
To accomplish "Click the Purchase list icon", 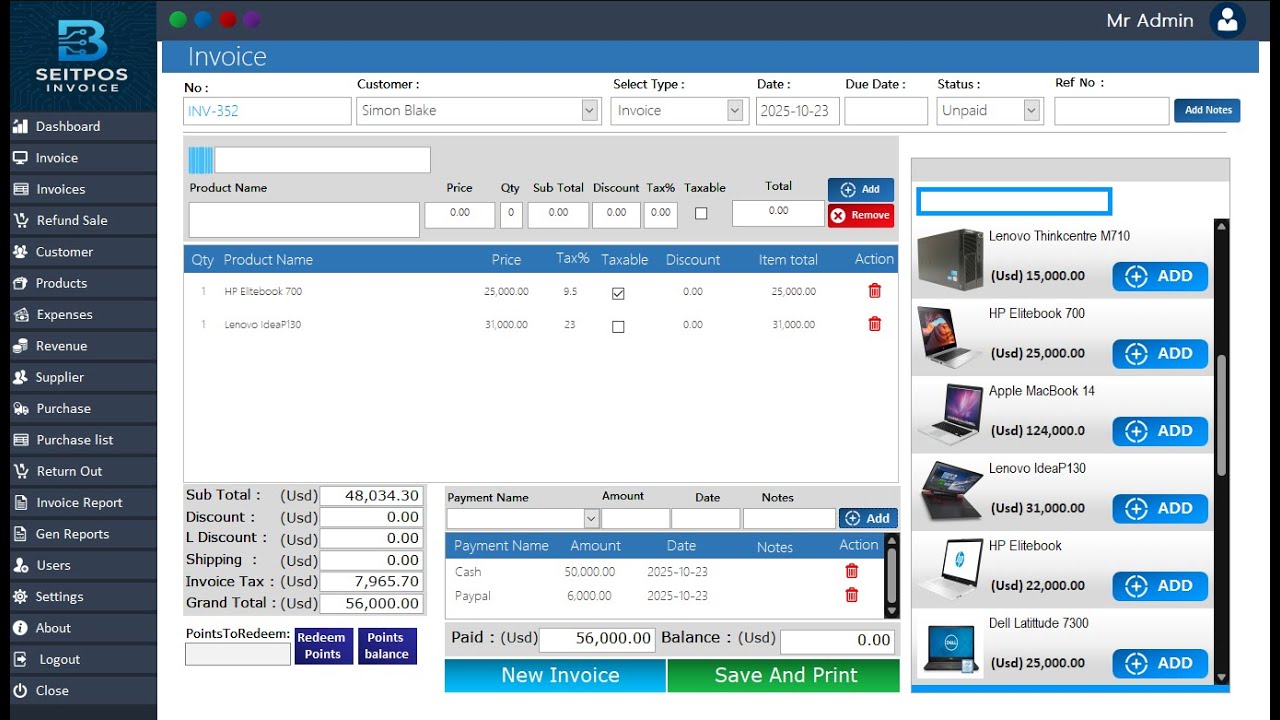I will (x=20, y=440).
